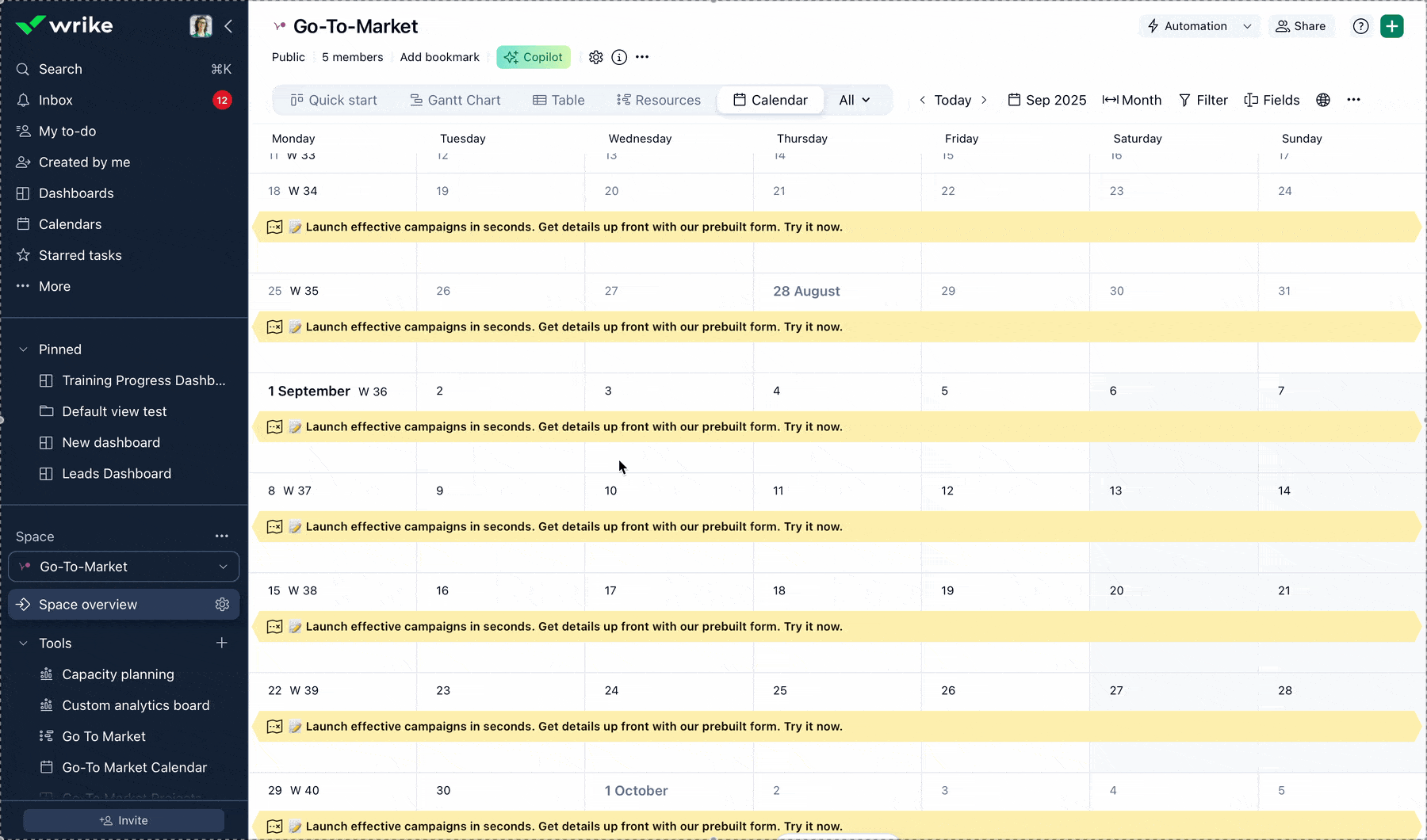Image resolution: width=1427 pixels, height=840 pixels.
Task: Switch to Gantt Chart view
Action: [455, 100]
